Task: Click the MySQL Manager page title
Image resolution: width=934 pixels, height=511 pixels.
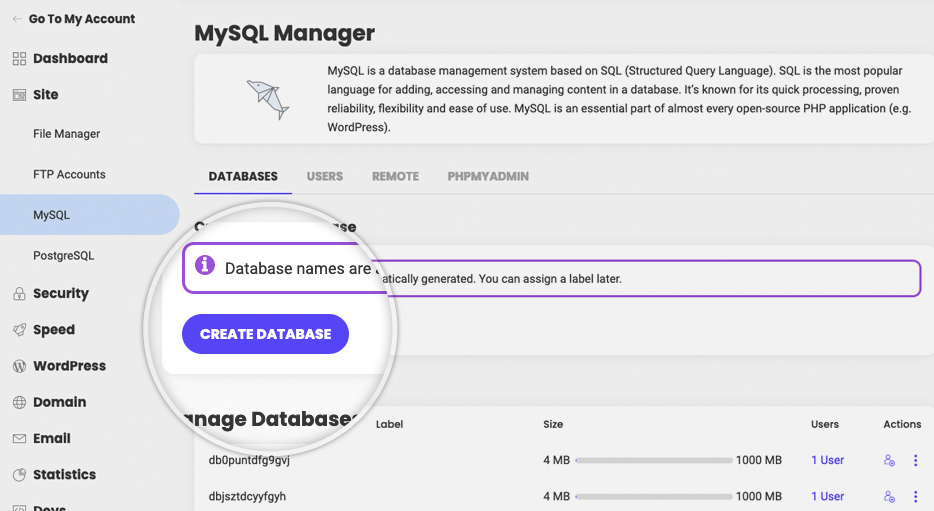Action: pos(285,33)
